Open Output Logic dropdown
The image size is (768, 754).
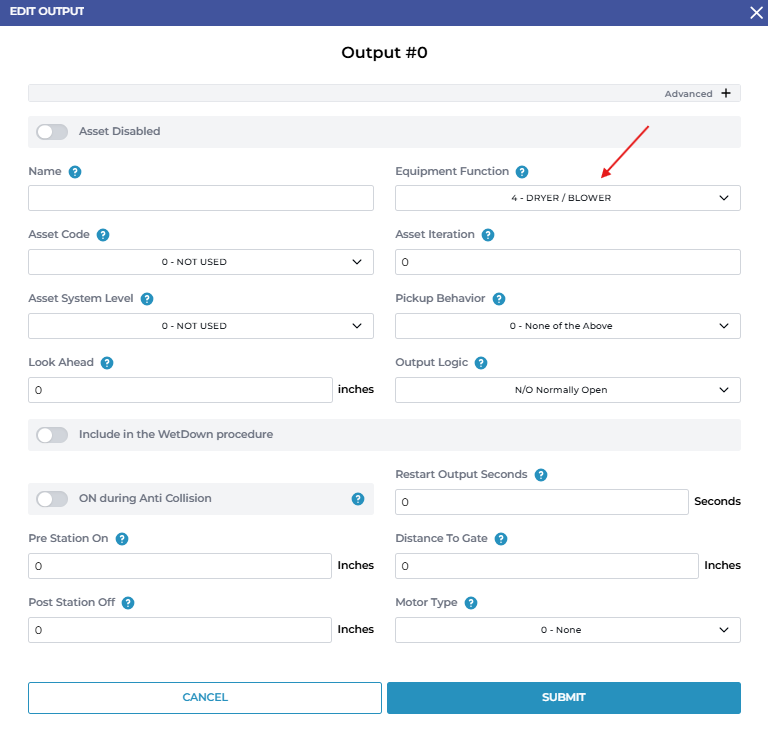pyautogui.click(x=567, y=390)
